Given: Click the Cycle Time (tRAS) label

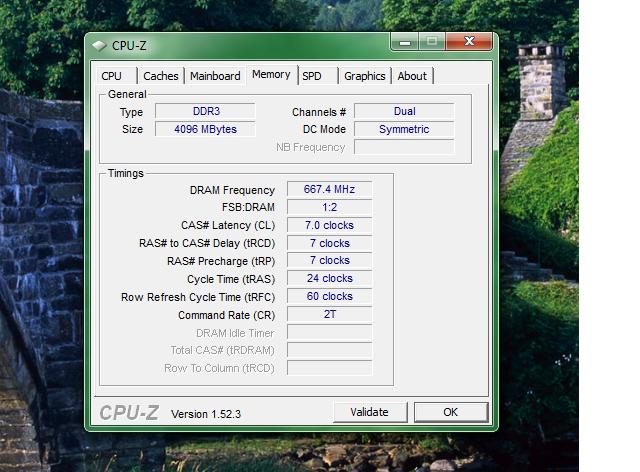Looking at the screenshot, I should click(x=231, y=279).
